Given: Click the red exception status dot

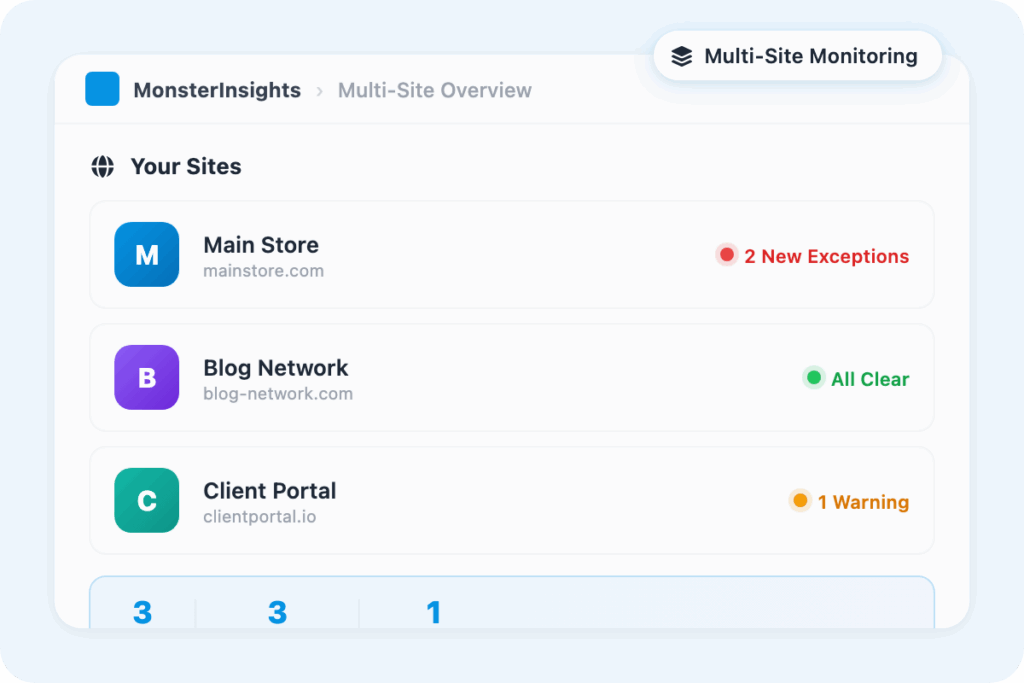Looking at the screenshot, I should click(727, 255).
